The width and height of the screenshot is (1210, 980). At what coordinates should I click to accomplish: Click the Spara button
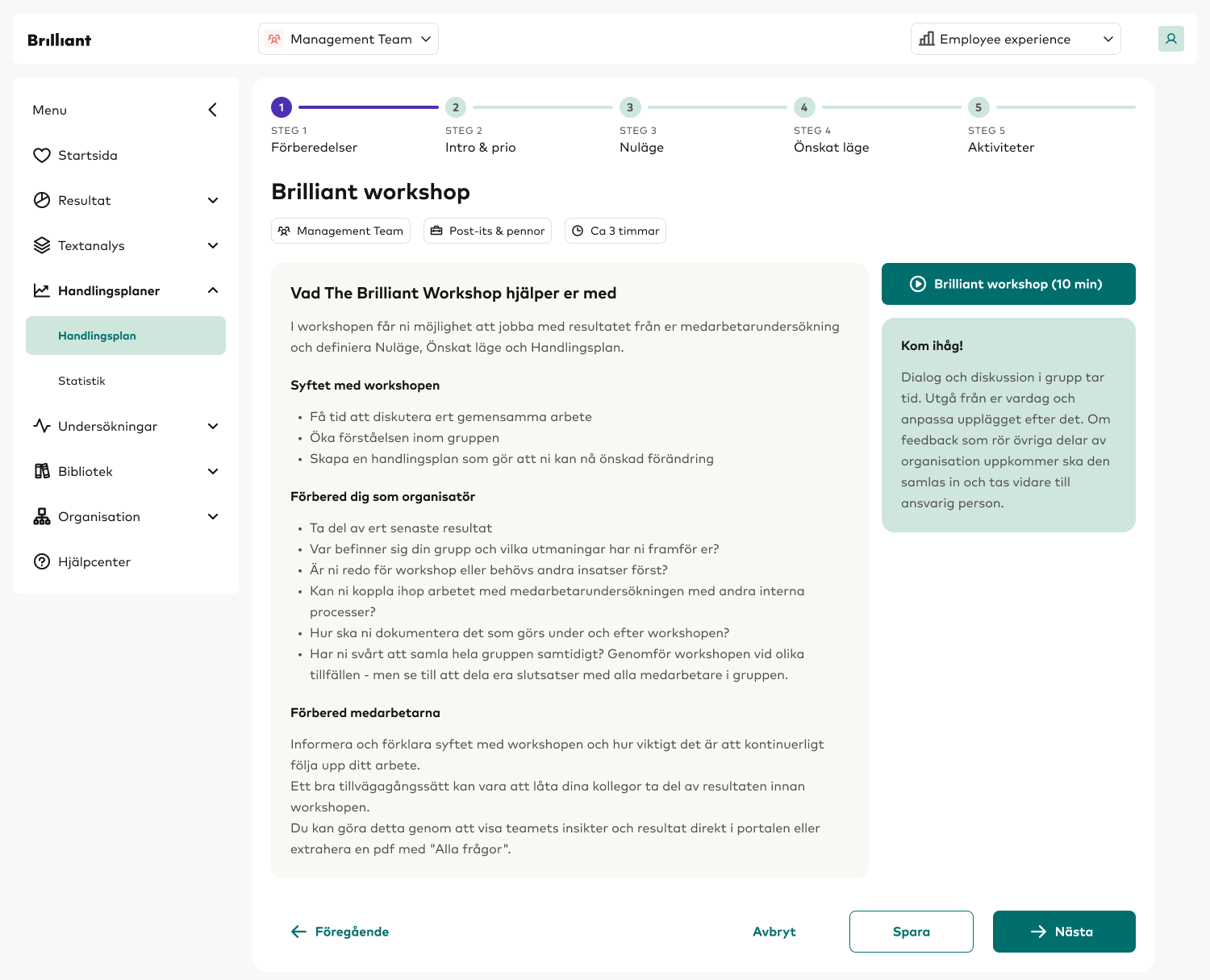point(912,932)
